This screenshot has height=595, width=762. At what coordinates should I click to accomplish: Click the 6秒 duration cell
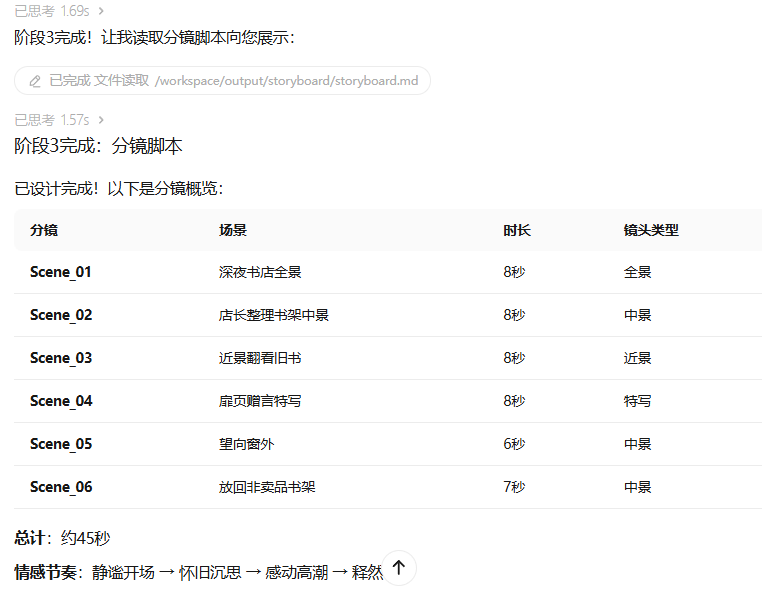tap(514, 444)
